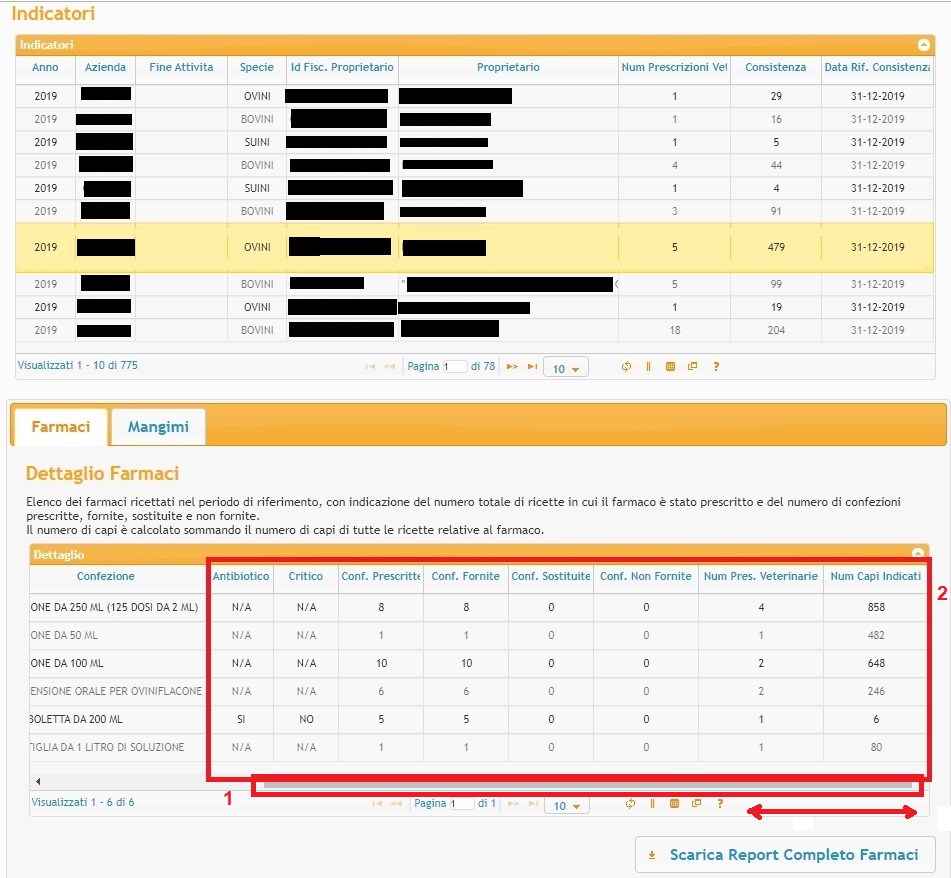
Task: Sort by Conf. Sostituite column header
Action: point(551,576)
